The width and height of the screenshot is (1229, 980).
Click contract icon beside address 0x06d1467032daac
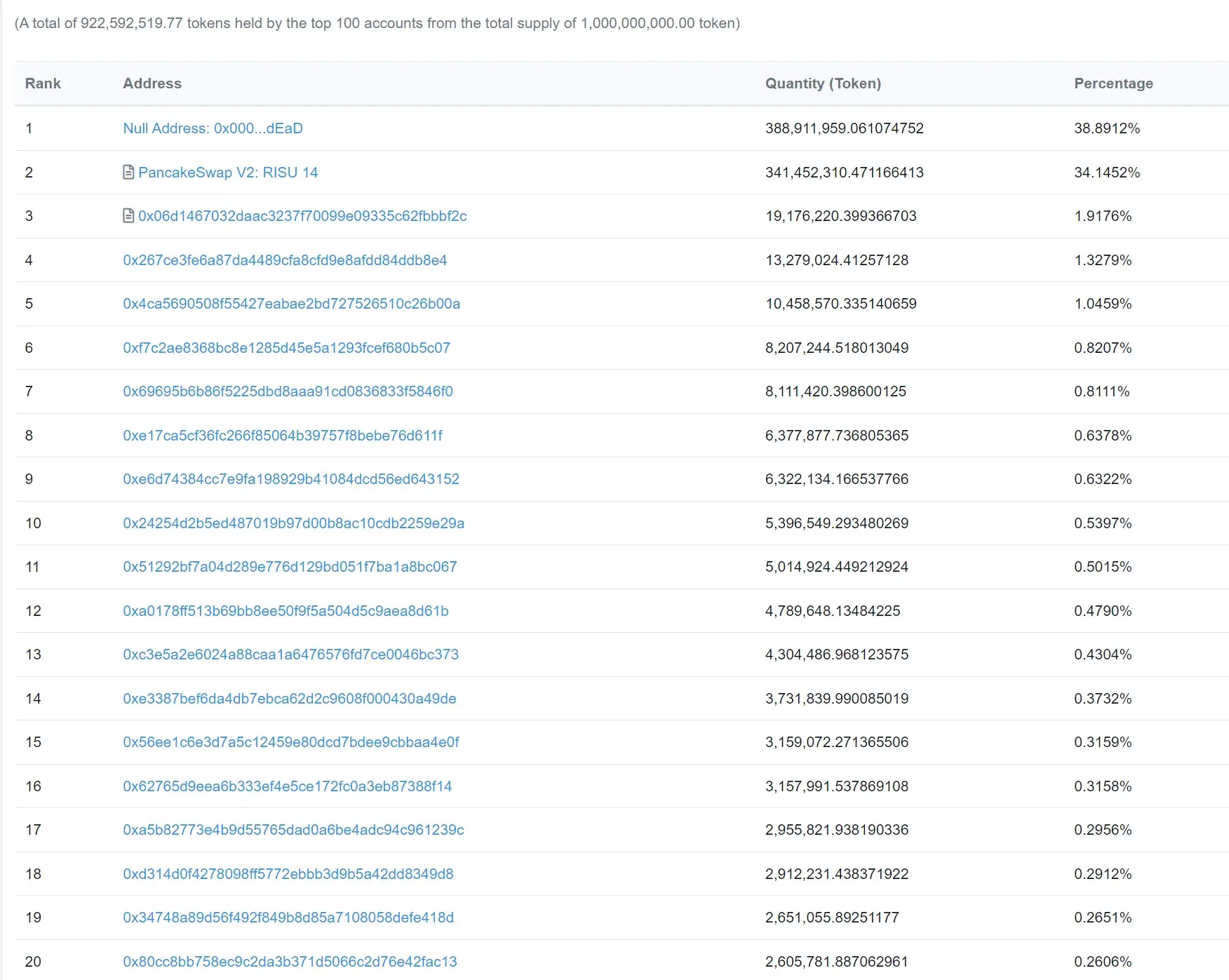(x=128, y=215)
